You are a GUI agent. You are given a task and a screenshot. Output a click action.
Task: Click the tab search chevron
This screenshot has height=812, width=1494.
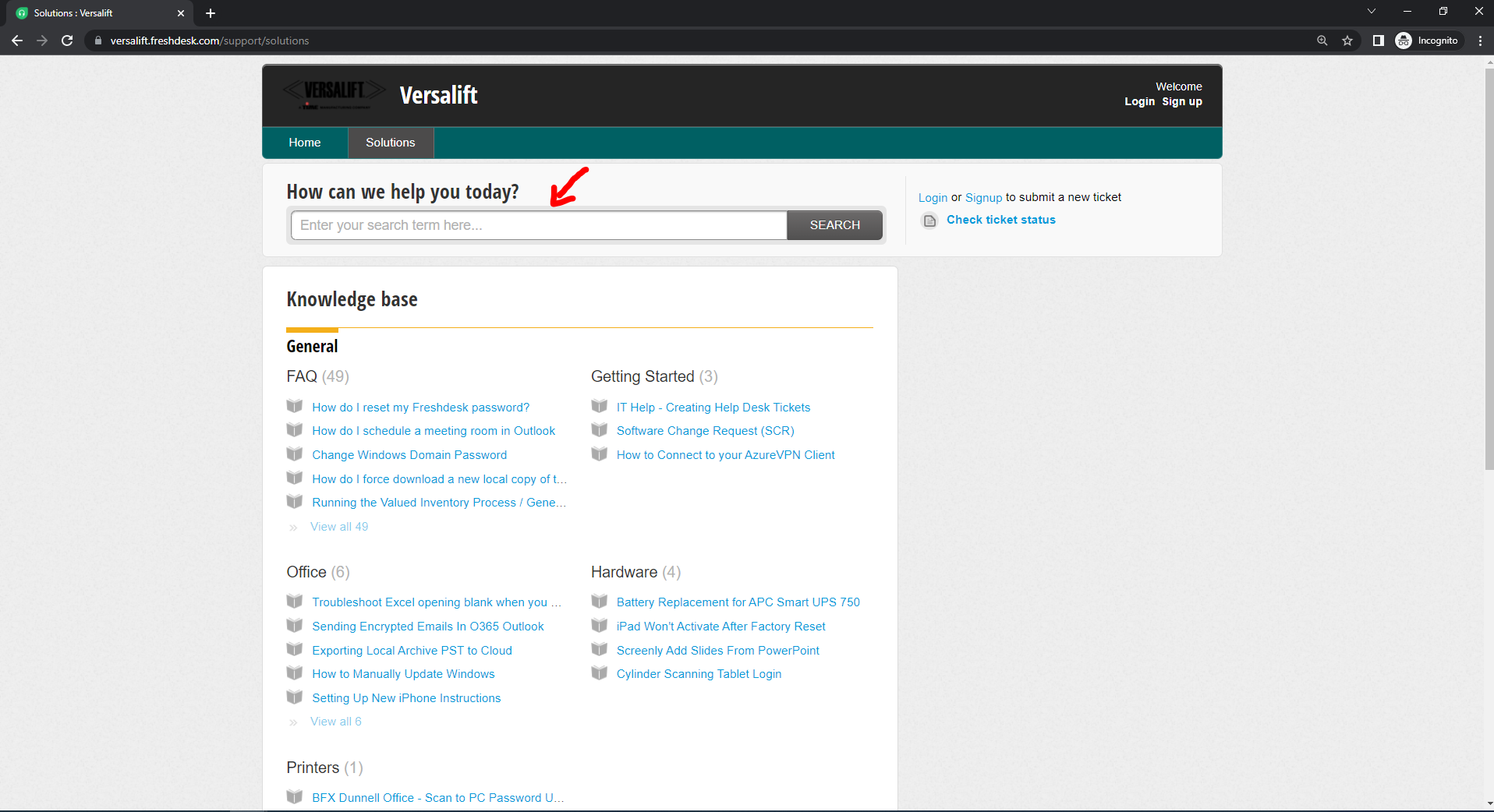pyautogui.click(x=1371, y=11)
